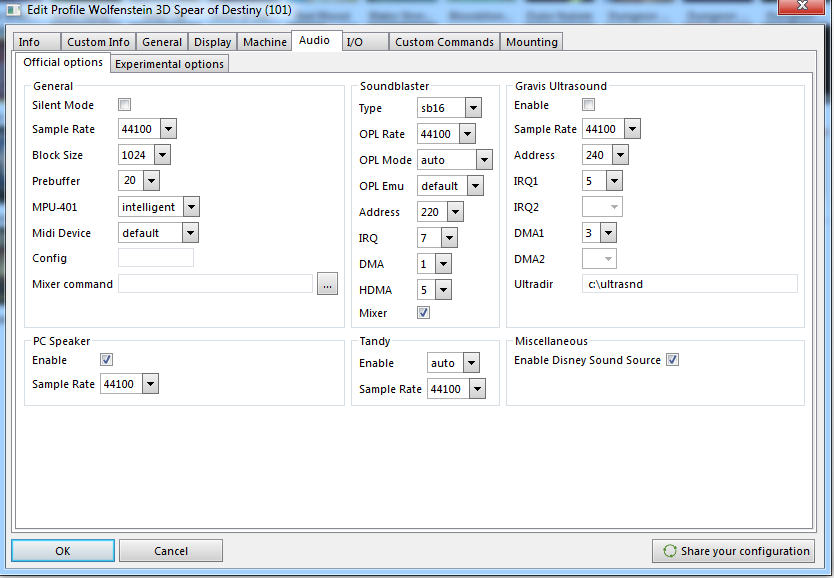Open Soundblaster Type sb16 dropdown
This screenshot has width=834, height=578.
pyautogui.click(x=473, y=108)
